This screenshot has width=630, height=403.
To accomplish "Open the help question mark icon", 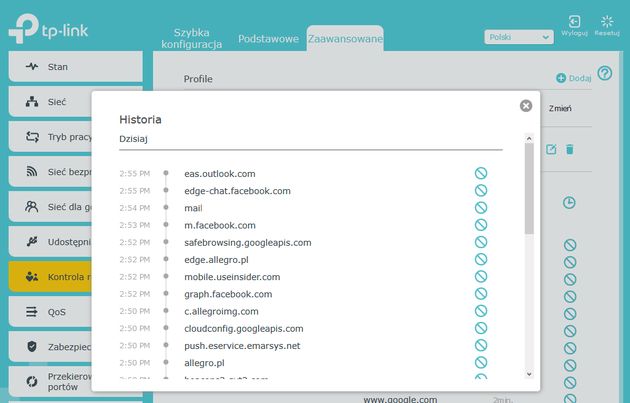I will (605, 74).
